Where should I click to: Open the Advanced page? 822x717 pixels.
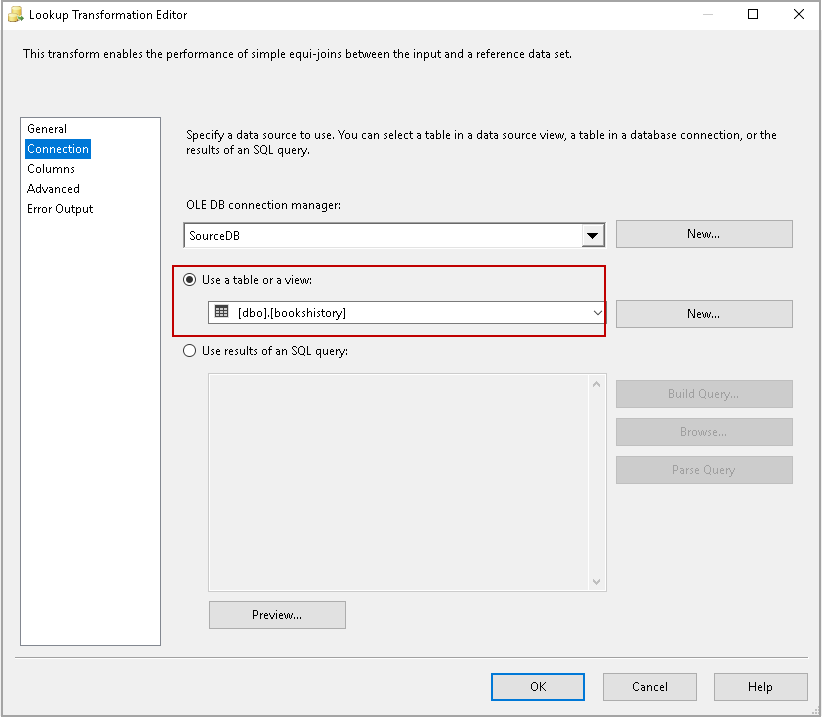pyautogui.click(x=53, y=188)
